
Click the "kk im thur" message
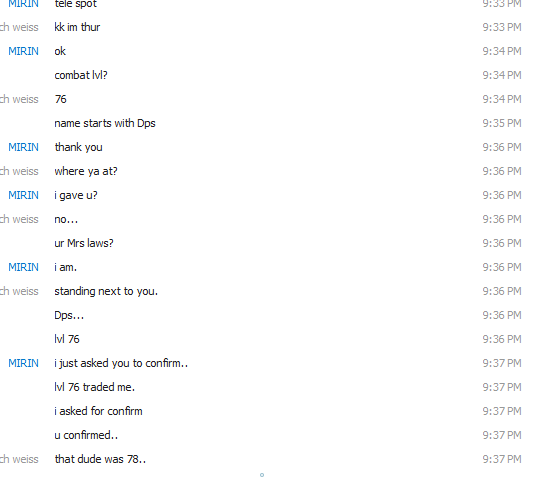click(x=77, y=27)
